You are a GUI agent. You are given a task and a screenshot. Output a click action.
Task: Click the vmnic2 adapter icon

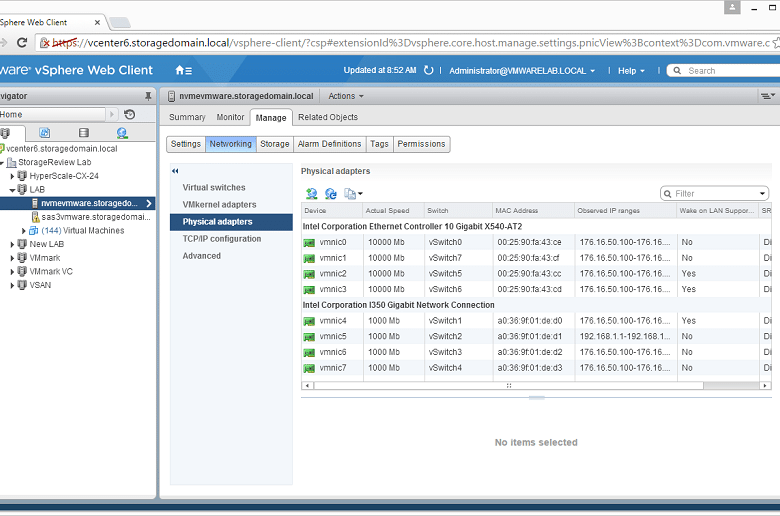coord(309,274)
